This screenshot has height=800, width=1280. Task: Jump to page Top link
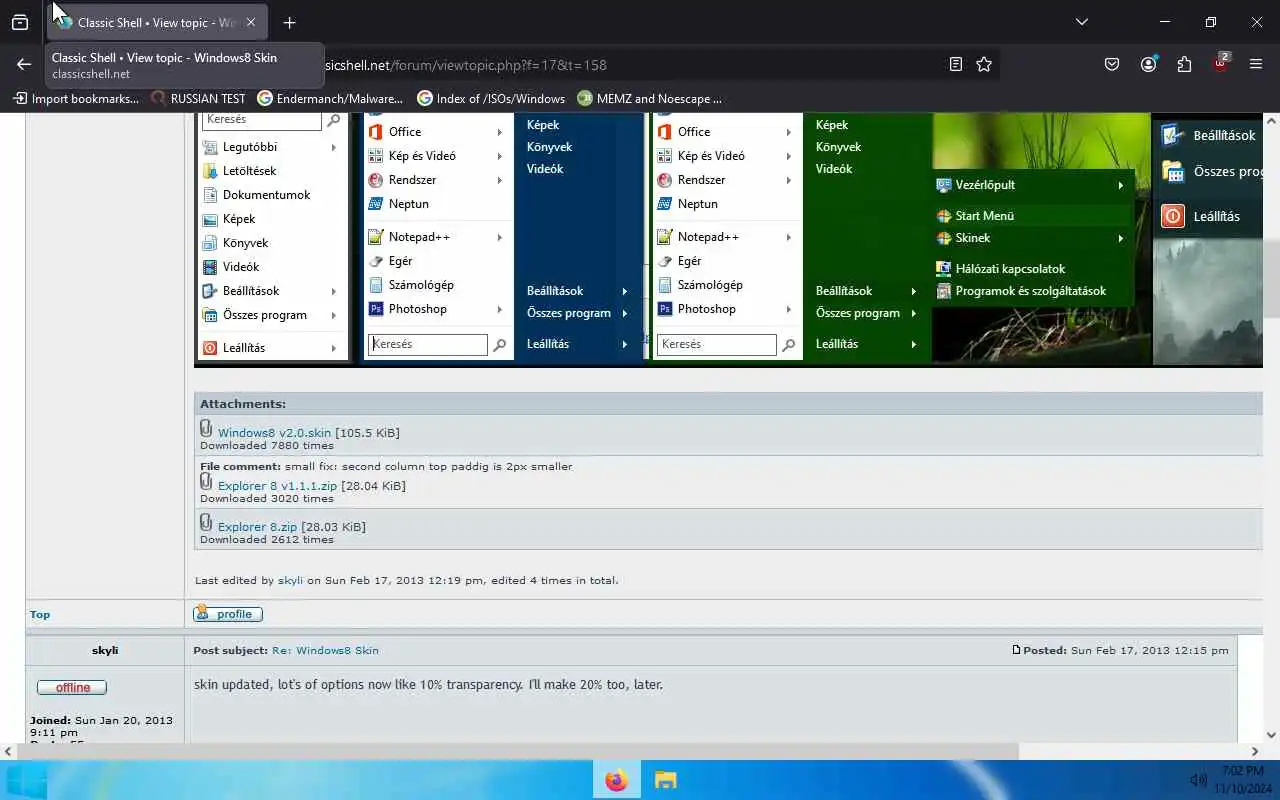[x=40, y=614]
